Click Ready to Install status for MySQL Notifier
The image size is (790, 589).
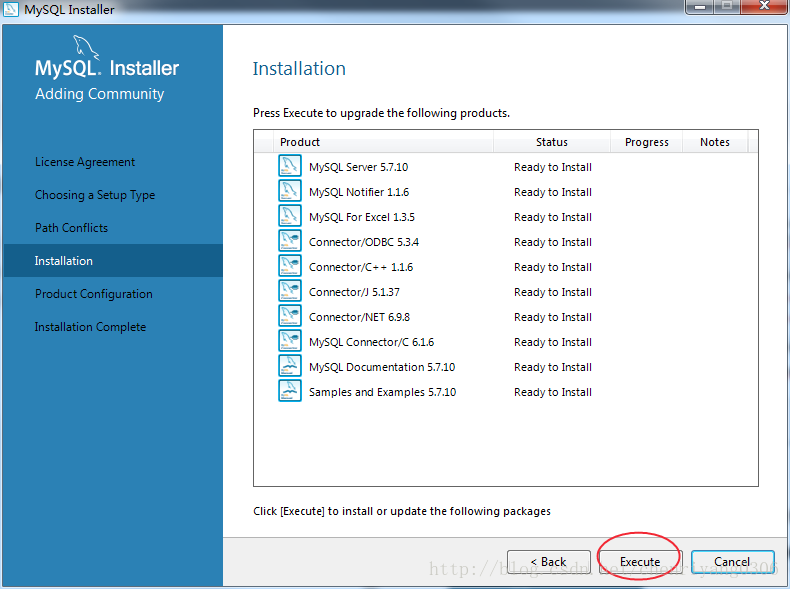click(553, 192)
